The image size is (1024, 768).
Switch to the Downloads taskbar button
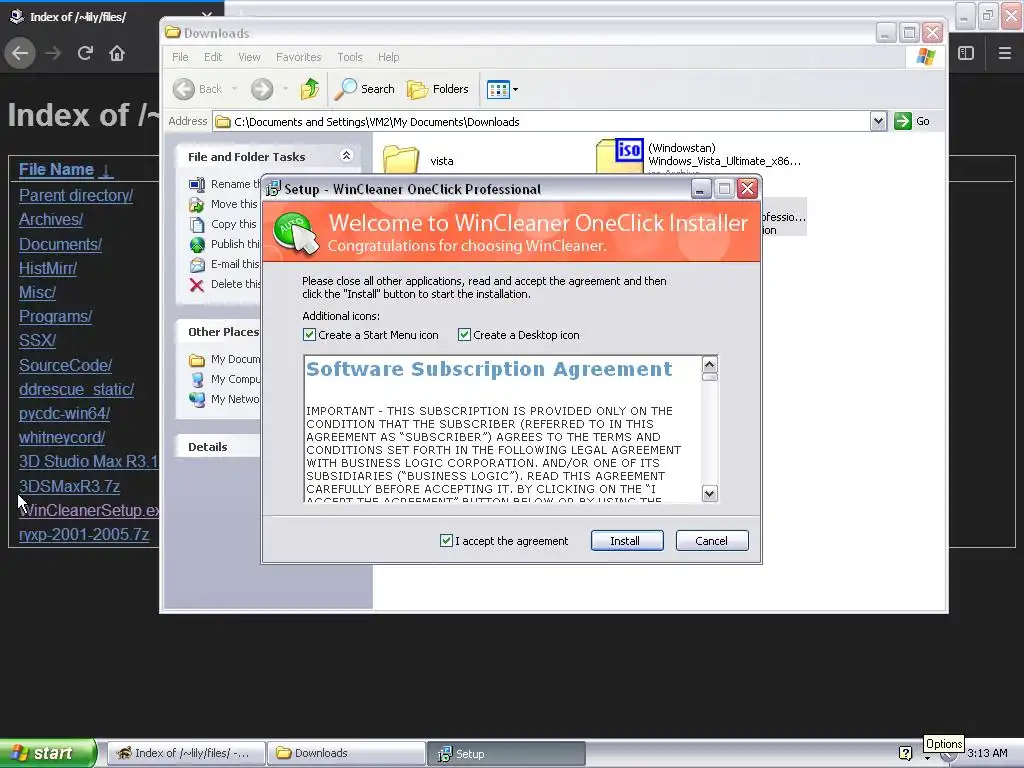tap(346, 753)
